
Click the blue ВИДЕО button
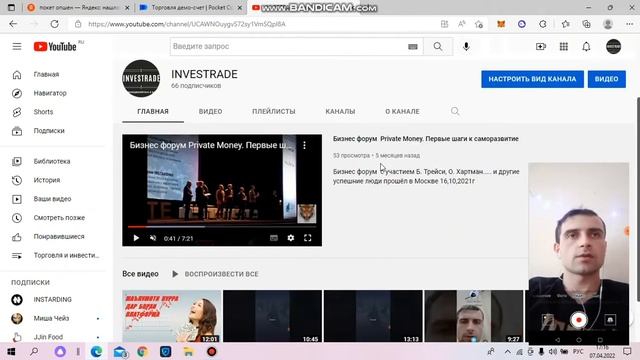(x=607, y=79)
